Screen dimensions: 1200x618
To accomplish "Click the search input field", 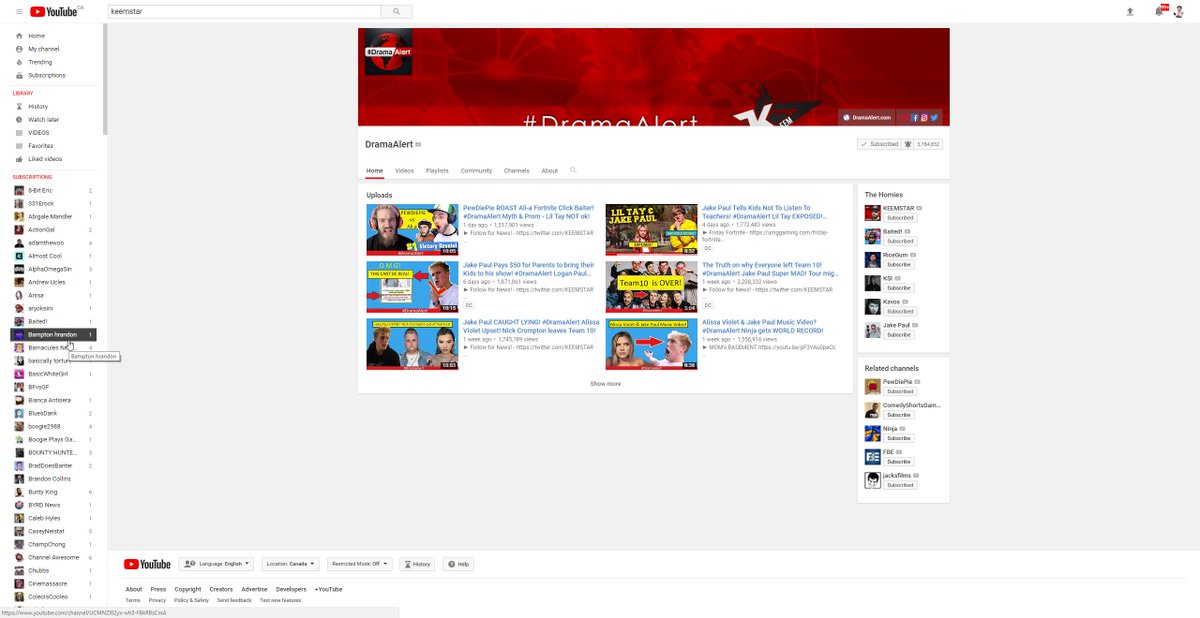I will coord(243,12).
